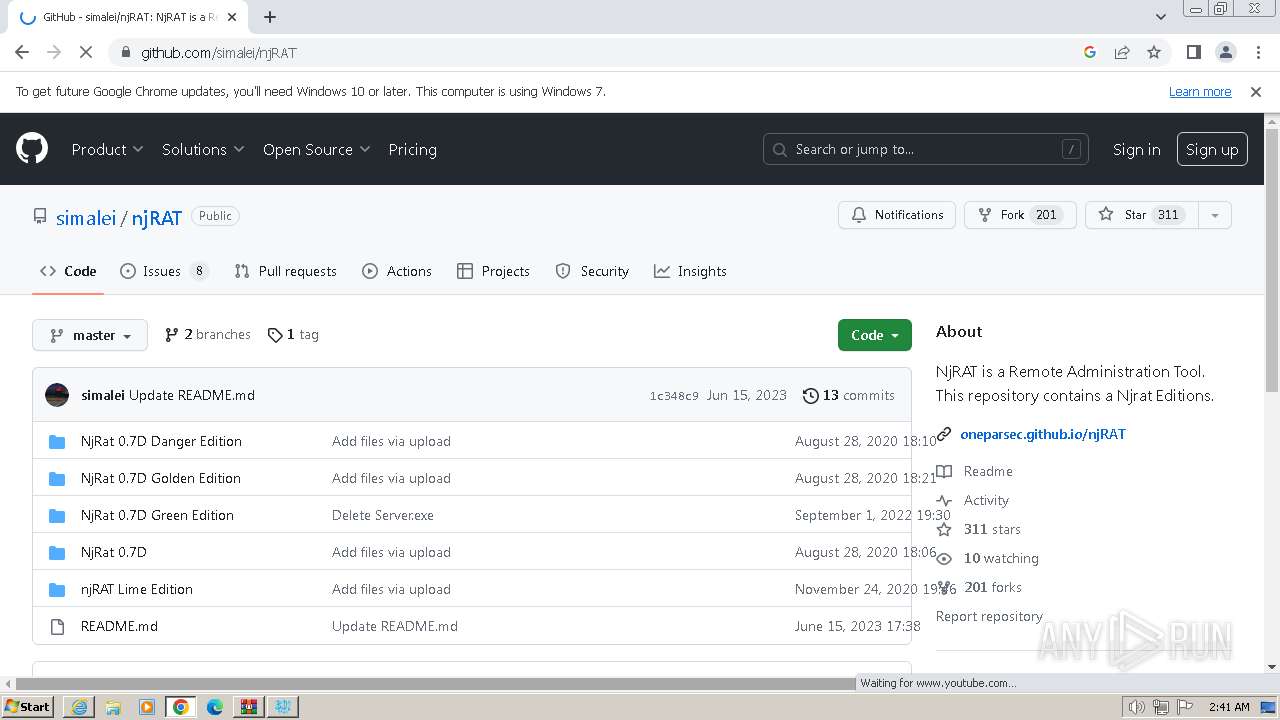Screen dimensions: 1280x720
Task: Fork the repository with Fork button
Action: point(1020,215)
